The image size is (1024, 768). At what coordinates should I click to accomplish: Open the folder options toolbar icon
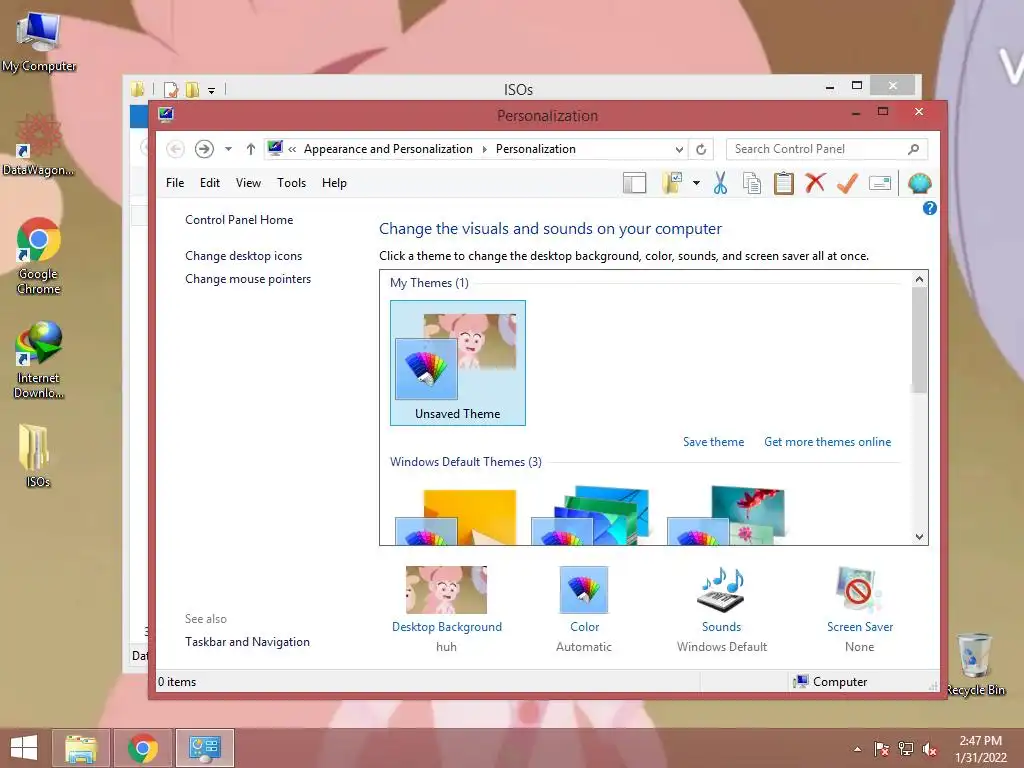pos(672,184)
